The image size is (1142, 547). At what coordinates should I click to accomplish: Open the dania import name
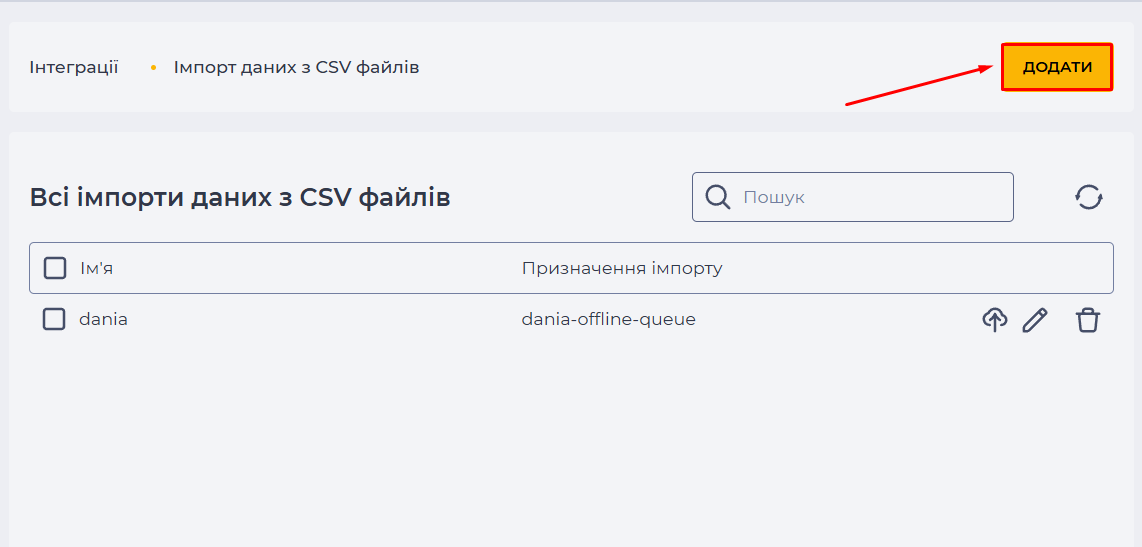103,319
